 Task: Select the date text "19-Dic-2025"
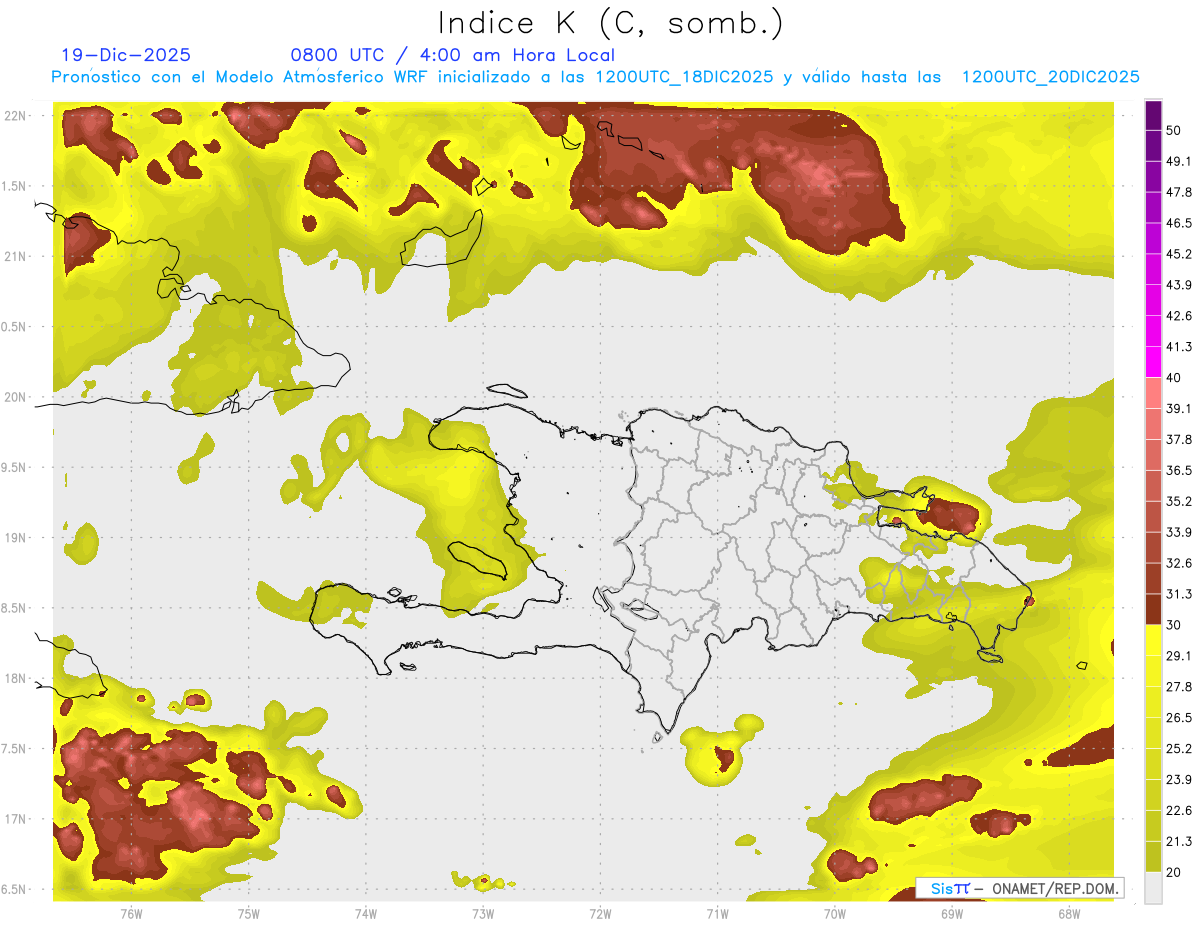[x=126, y=55]
